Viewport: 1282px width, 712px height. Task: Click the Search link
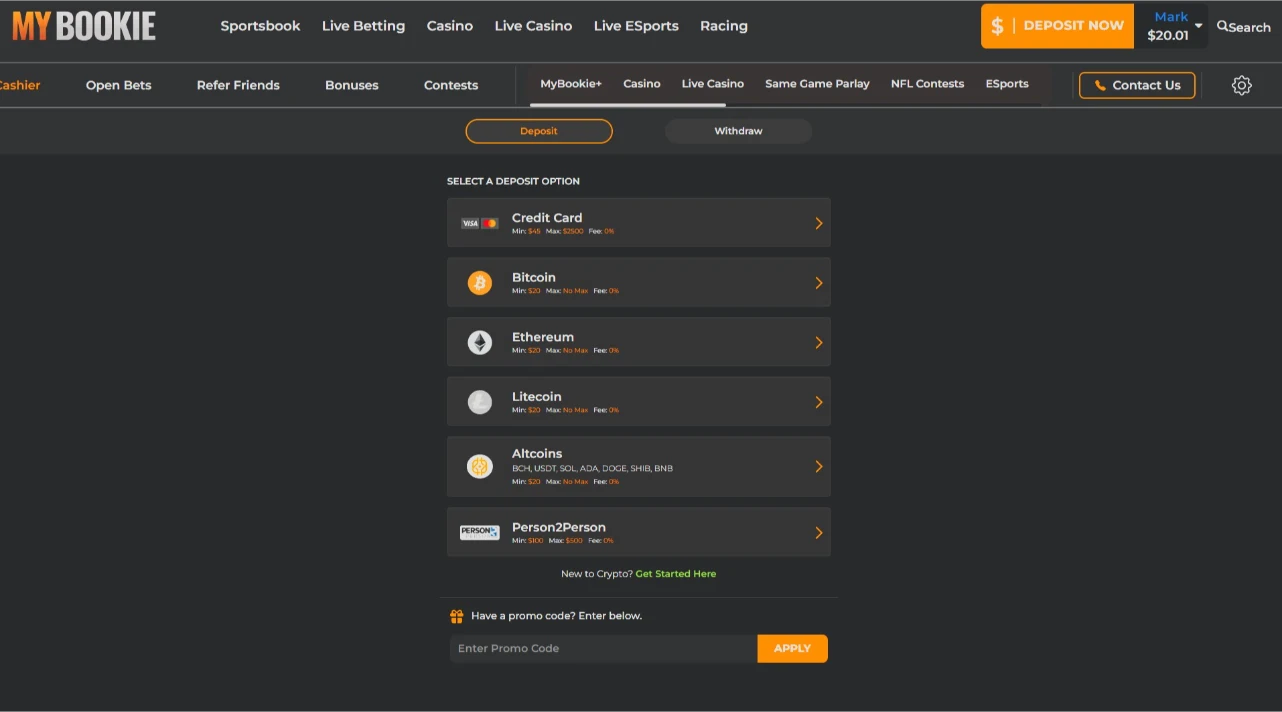pyautogui.click(x=1243, y=27)
